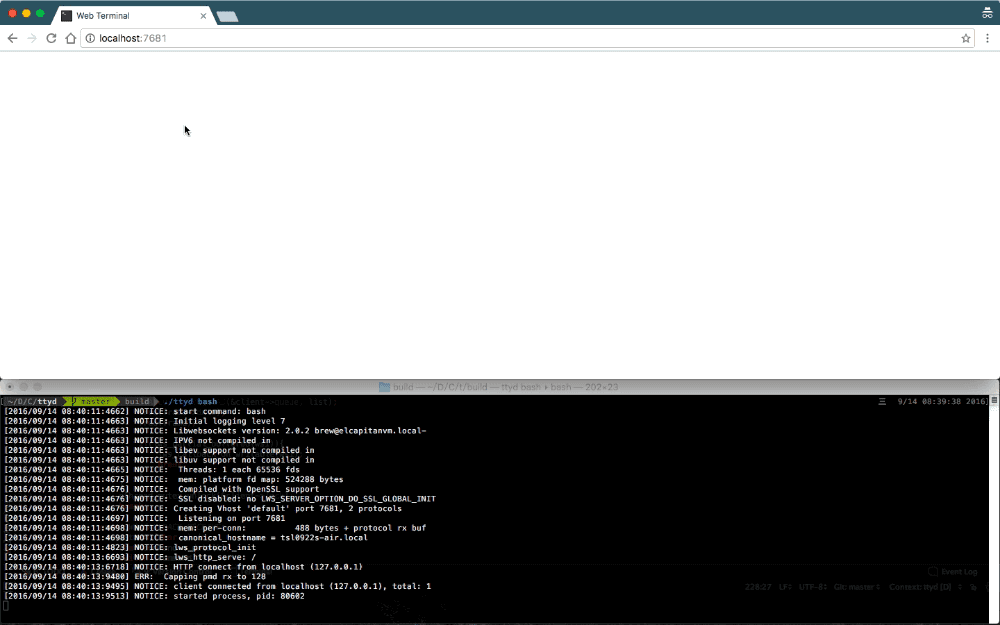Reload the localhost:7681 page

(50, 37)
